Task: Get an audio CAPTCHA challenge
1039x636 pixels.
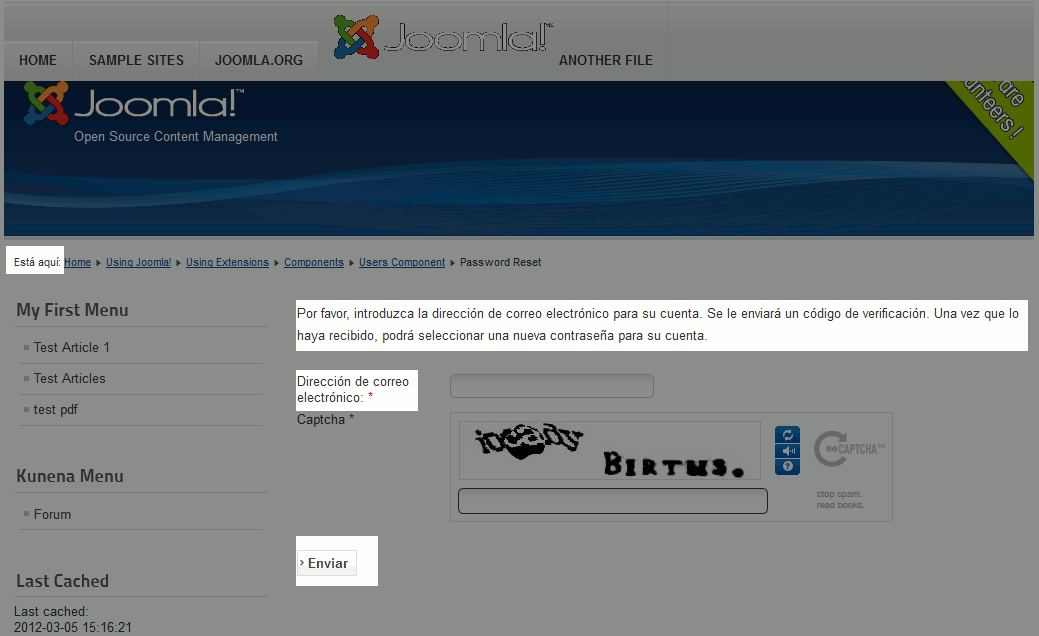Action: click(787, 450)
